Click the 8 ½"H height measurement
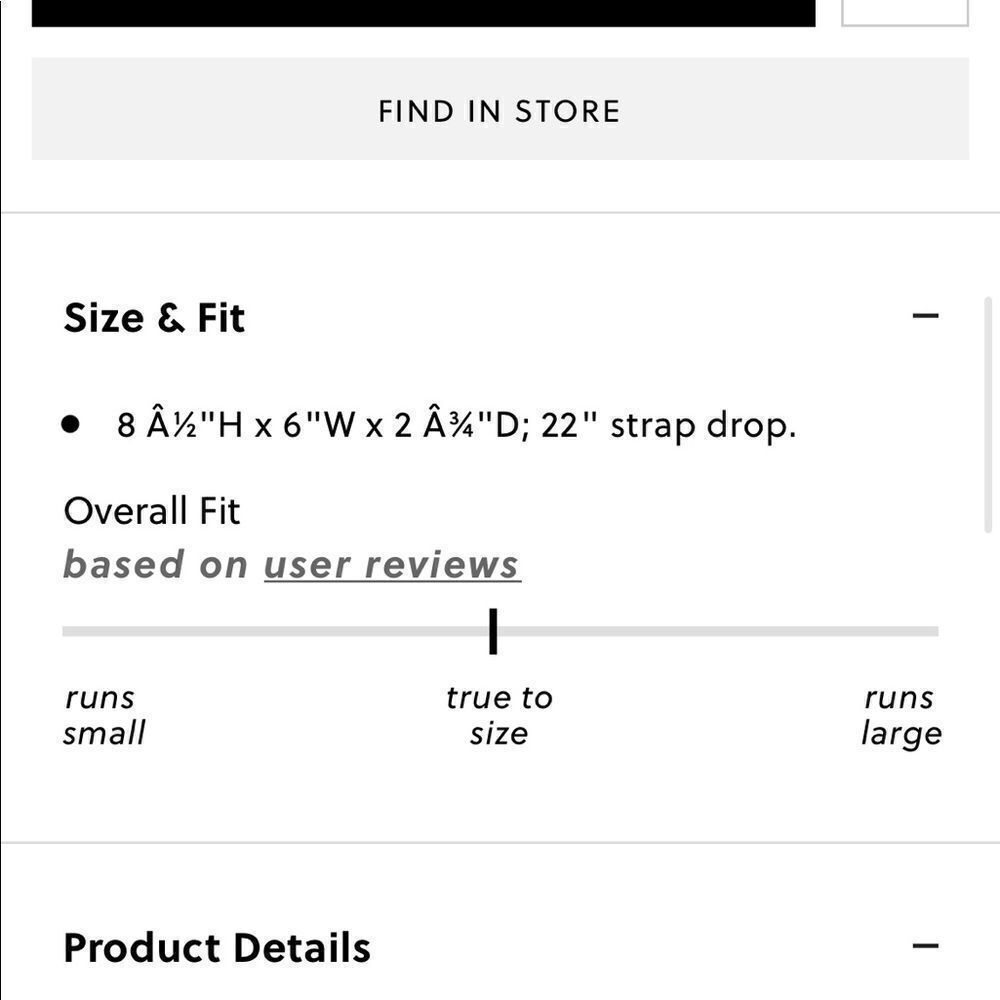The image size is (1000, 1000). coord(180,425)
